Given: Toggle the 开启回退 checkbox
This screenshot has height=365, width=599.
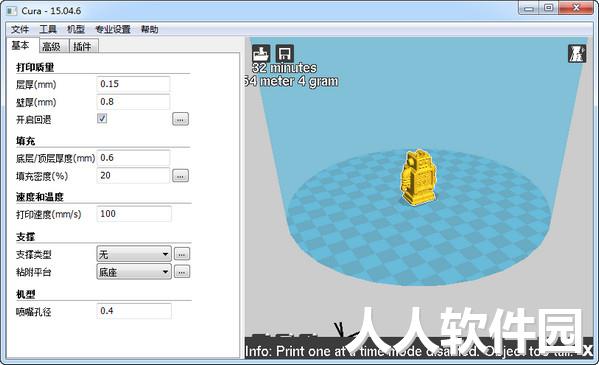Looking at the screenshot, I should [x=102, y=118].
